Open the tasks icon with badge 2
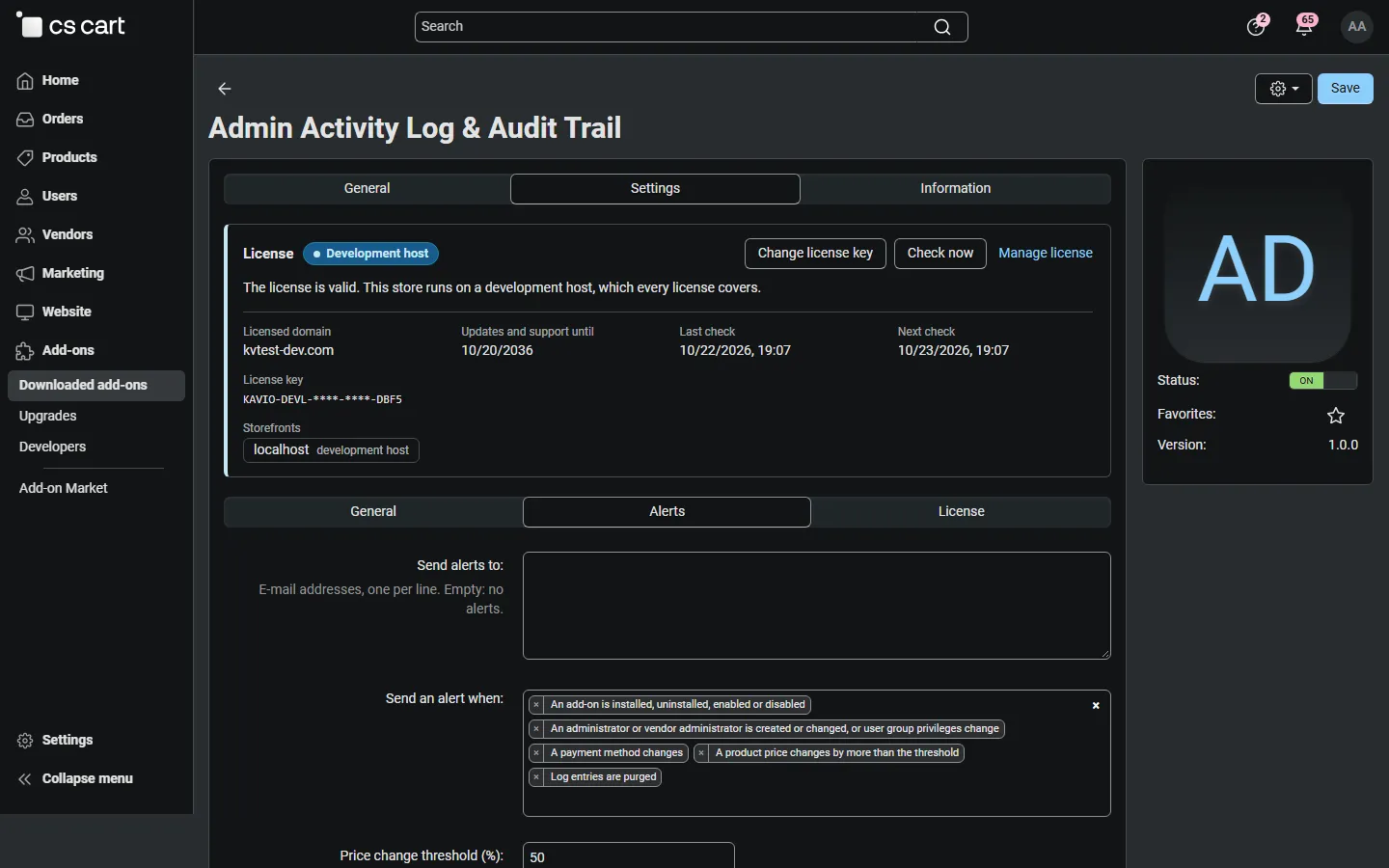 (x=1257, y=26)
